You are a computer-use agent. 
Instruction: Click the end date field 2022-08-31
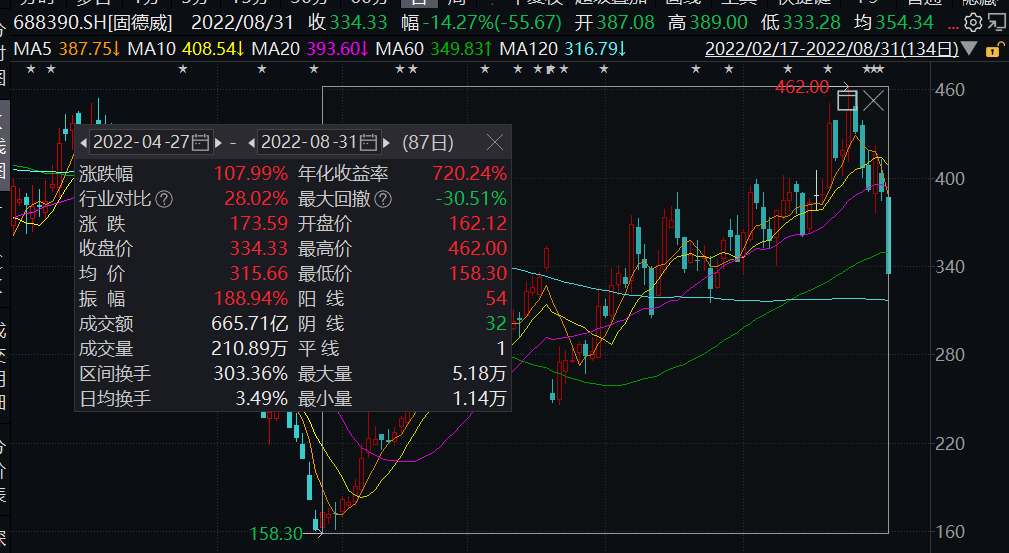point(319,142)
